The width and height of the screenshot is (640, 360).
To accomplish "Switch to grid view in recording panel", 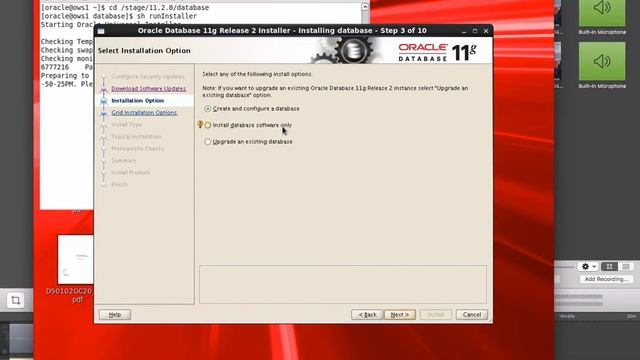I will (x=609, y=267).
